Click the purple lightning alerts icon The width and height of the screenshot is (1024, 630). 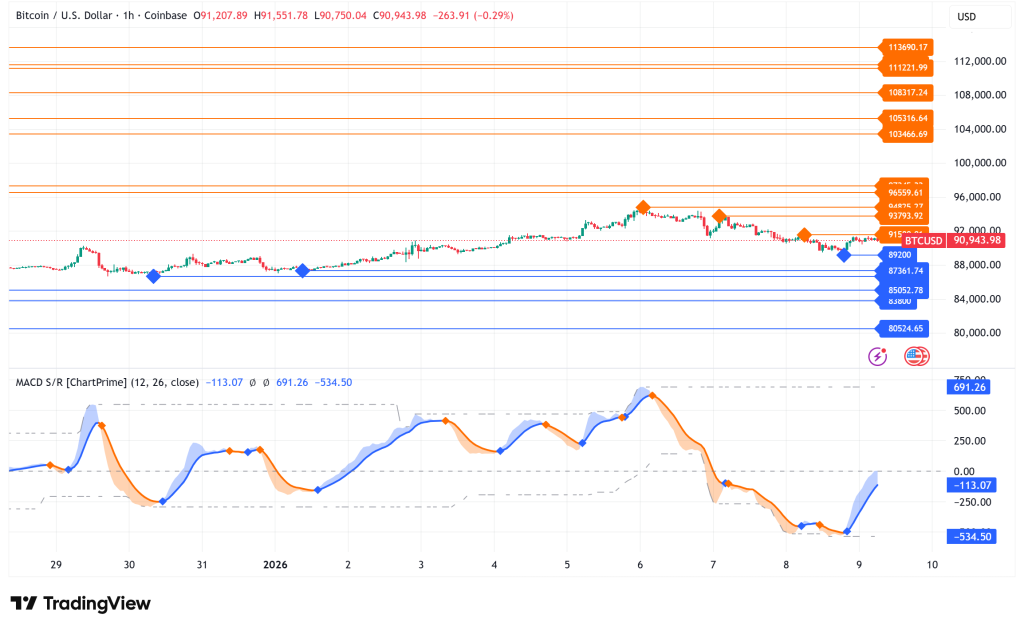pos(877,357)
